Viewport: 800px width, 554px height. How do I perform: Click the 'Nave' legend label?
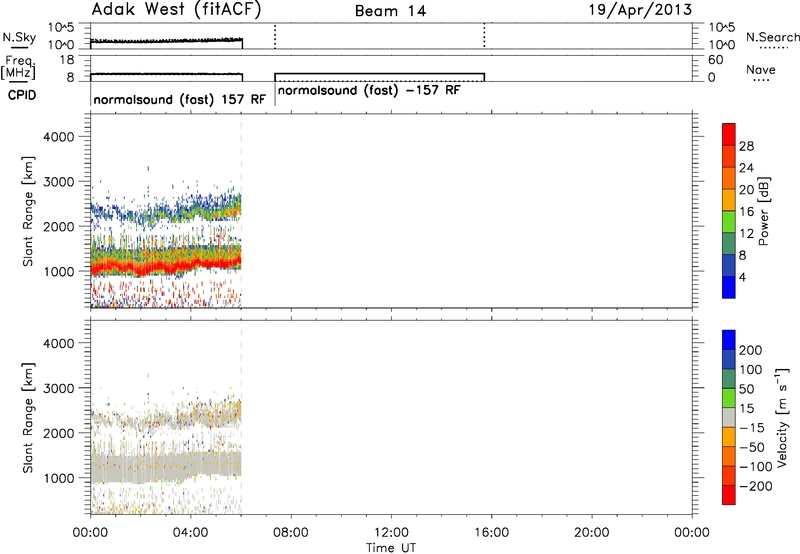761,70
